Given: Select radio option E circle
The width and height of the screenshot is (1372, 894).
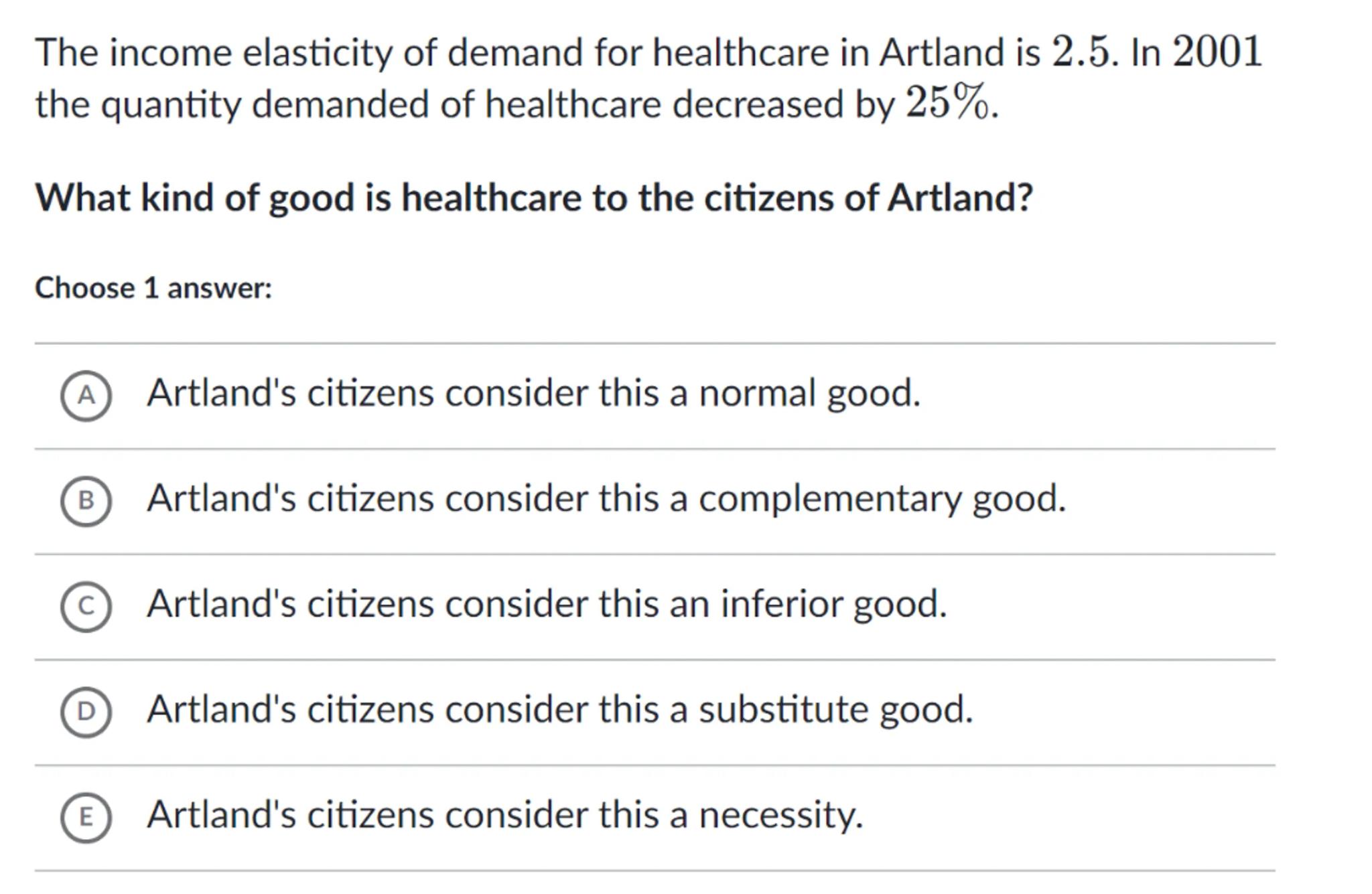Looking at the screenshot, I should coord(86,817).
